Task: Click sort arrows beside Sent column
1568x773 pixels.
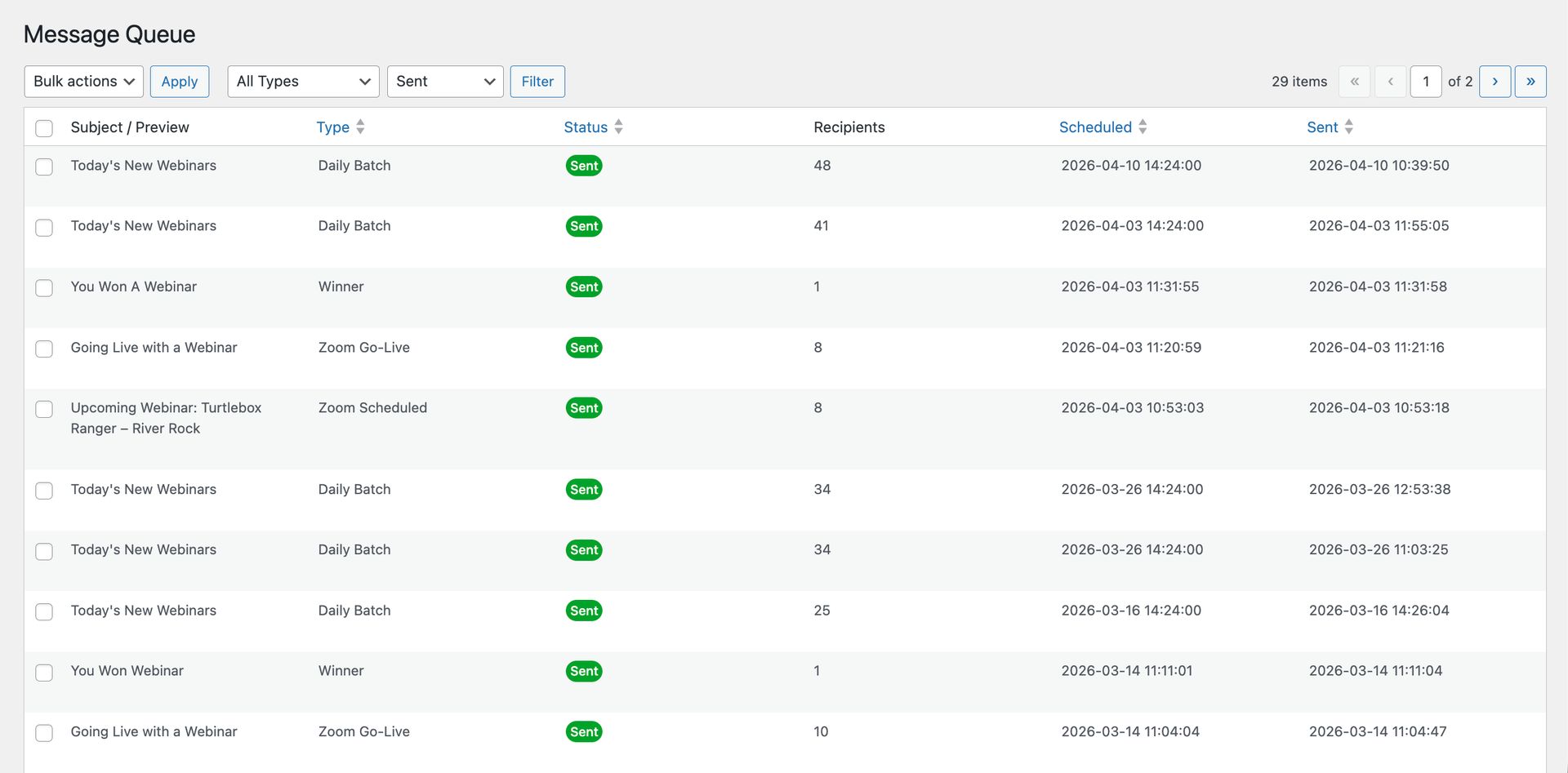Action: 1348,127
